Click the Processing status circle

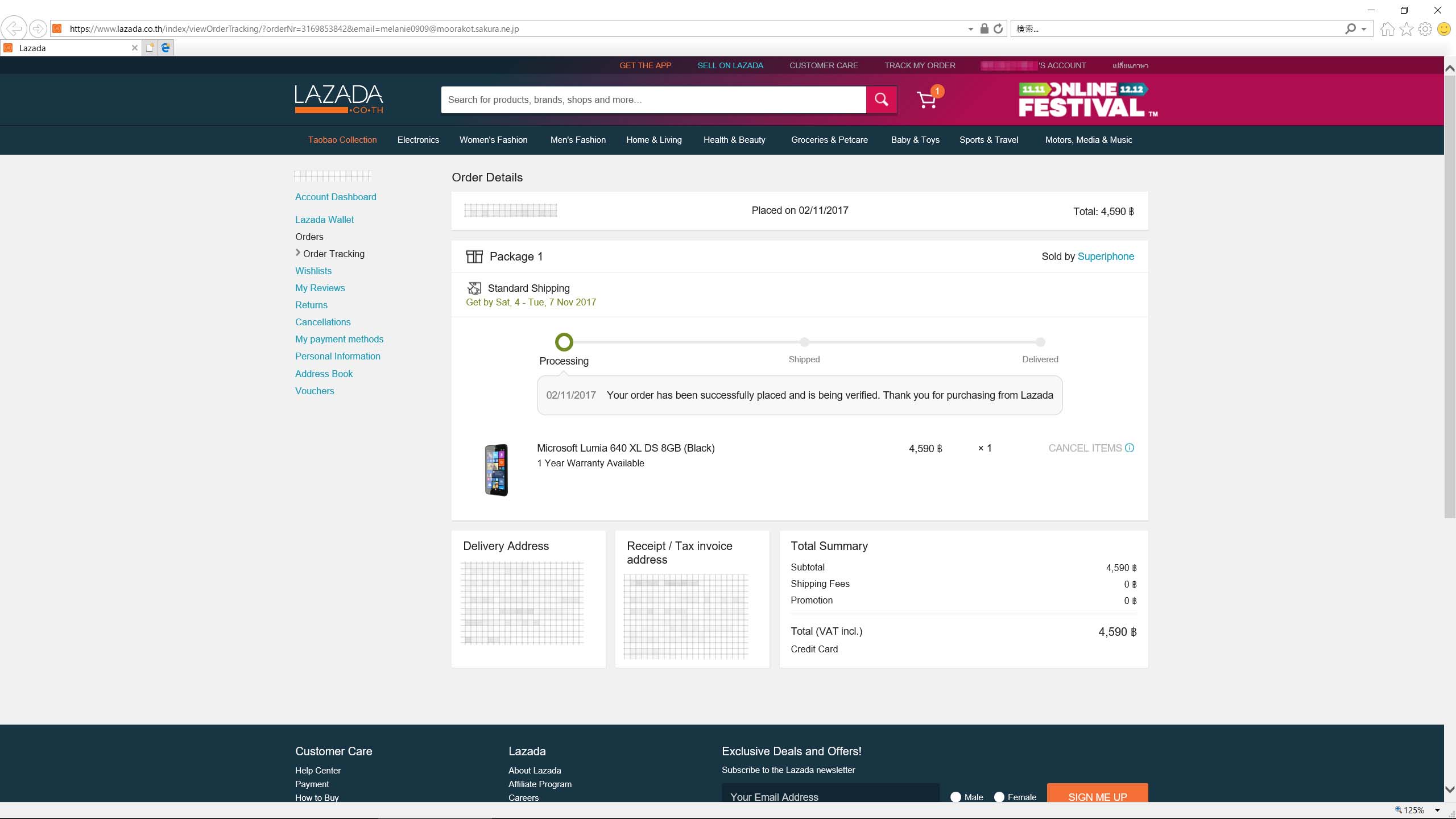coord(564,342)
